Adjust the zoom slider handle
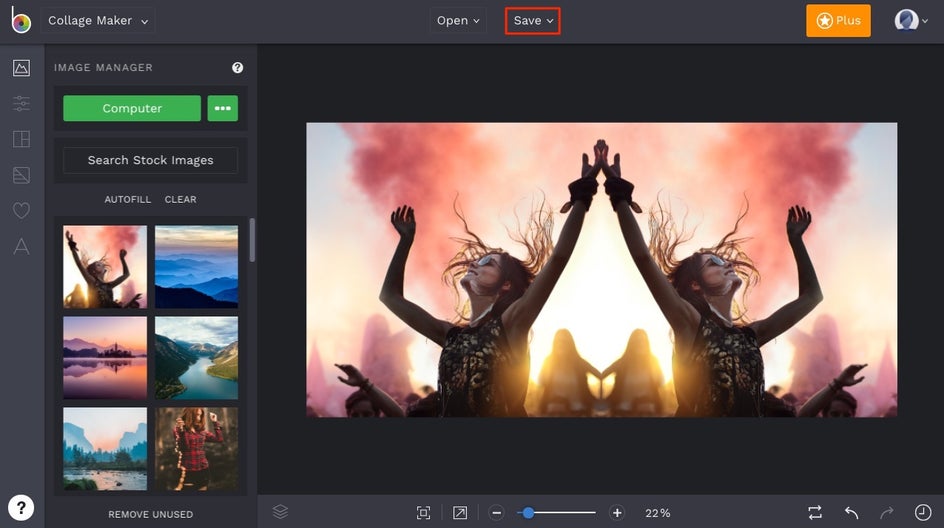This screenshot has width=944, height=528. [x=528, y=513]
